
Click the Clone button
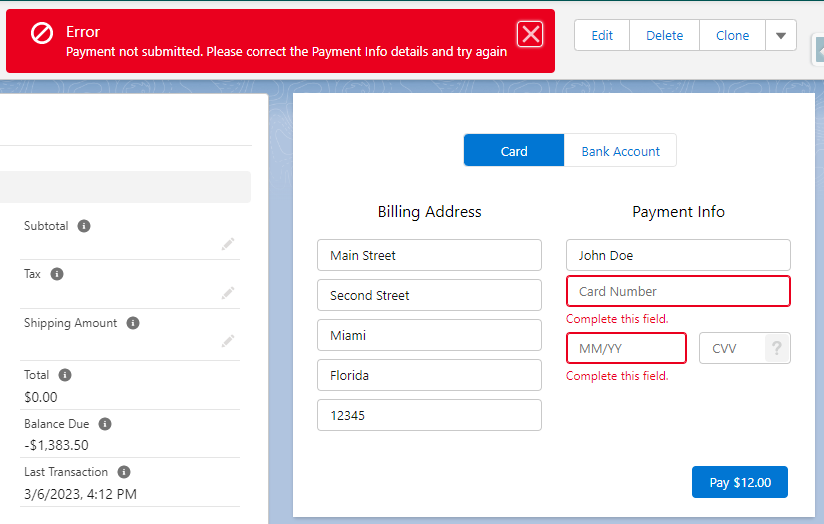[733, 35]
